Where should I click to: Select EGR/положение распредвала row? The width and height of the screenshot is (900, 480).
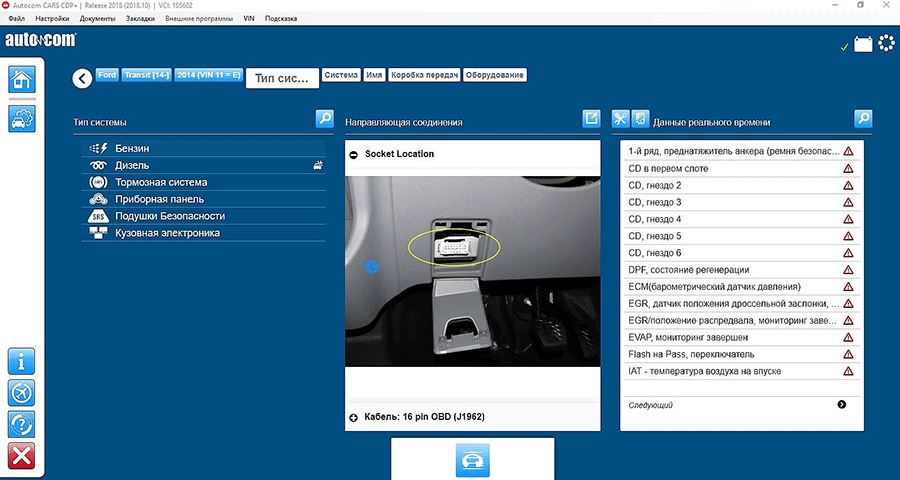(x=740, y=320)
